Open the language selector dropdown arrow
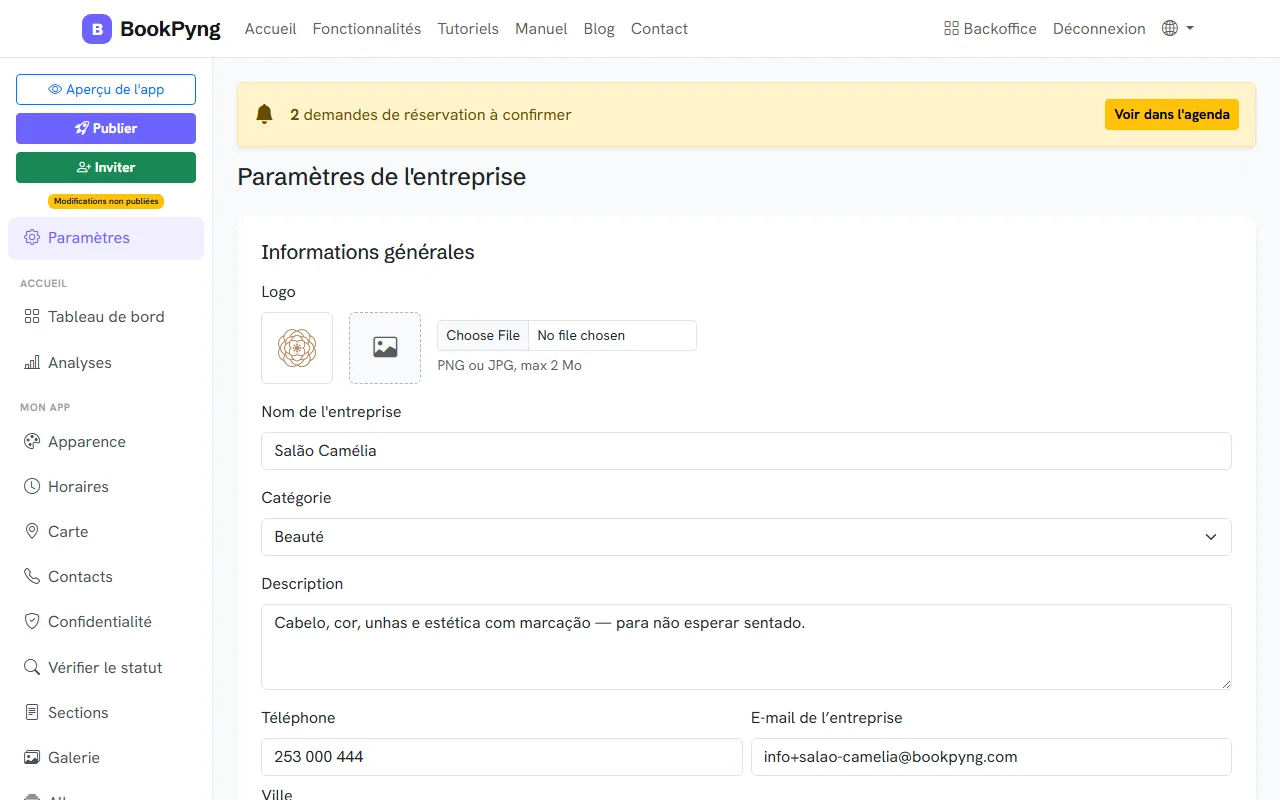The height and width of the screenshot is (800, 1280). click(1190, 29)
